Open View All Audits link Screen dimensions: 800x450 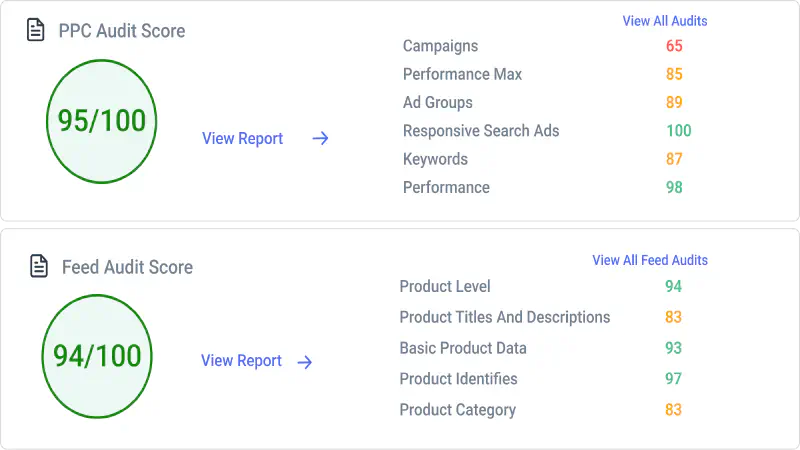pos(665,21)
